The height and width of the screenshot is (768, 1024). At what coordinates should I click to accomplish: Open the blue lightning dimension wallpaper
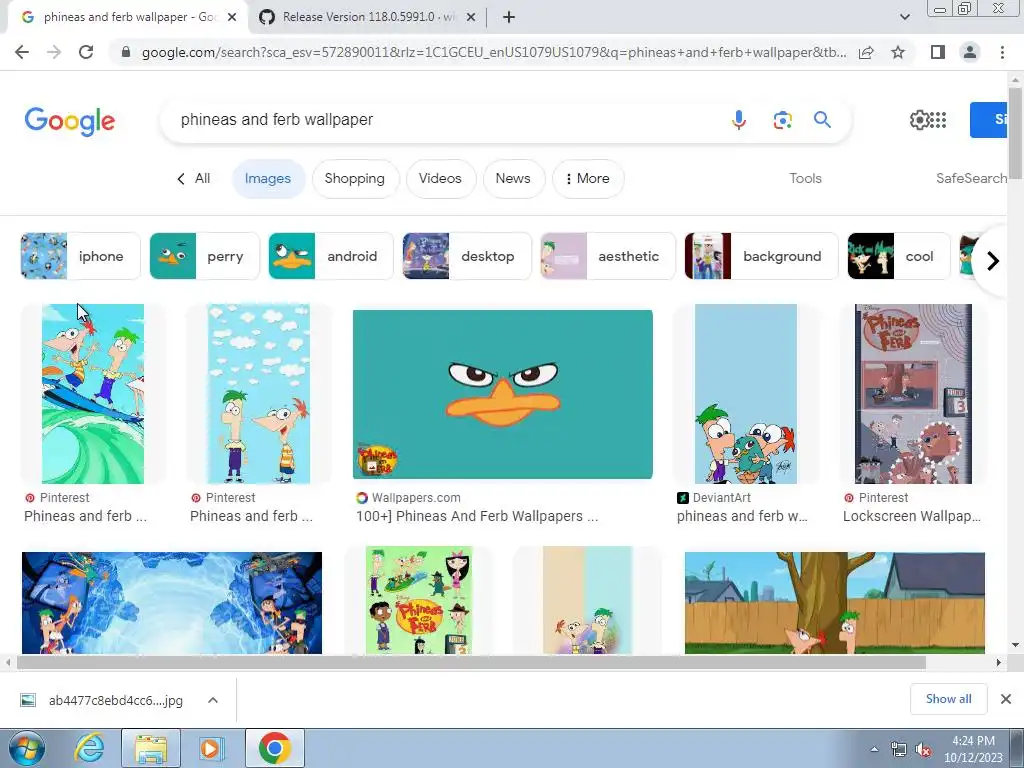(x=172, y=603)
